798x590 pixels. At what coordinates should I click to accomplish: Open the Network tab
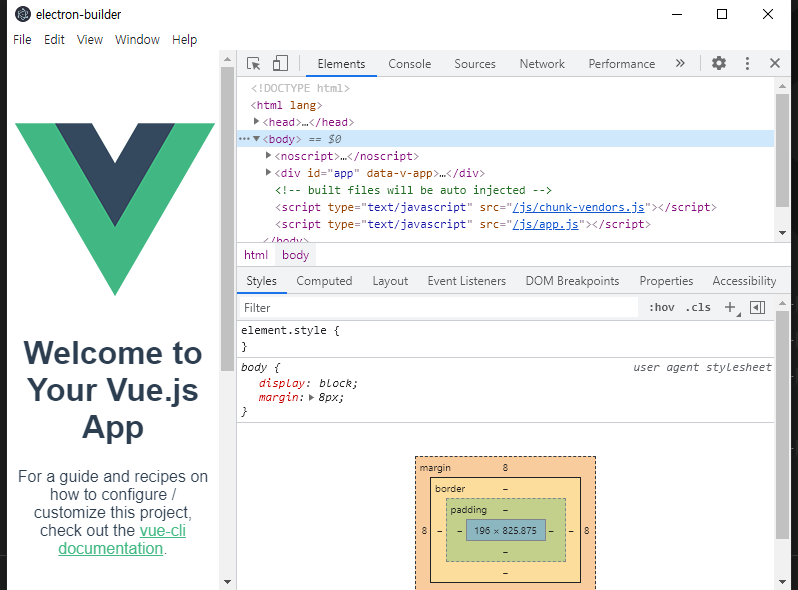click(542, 64)
